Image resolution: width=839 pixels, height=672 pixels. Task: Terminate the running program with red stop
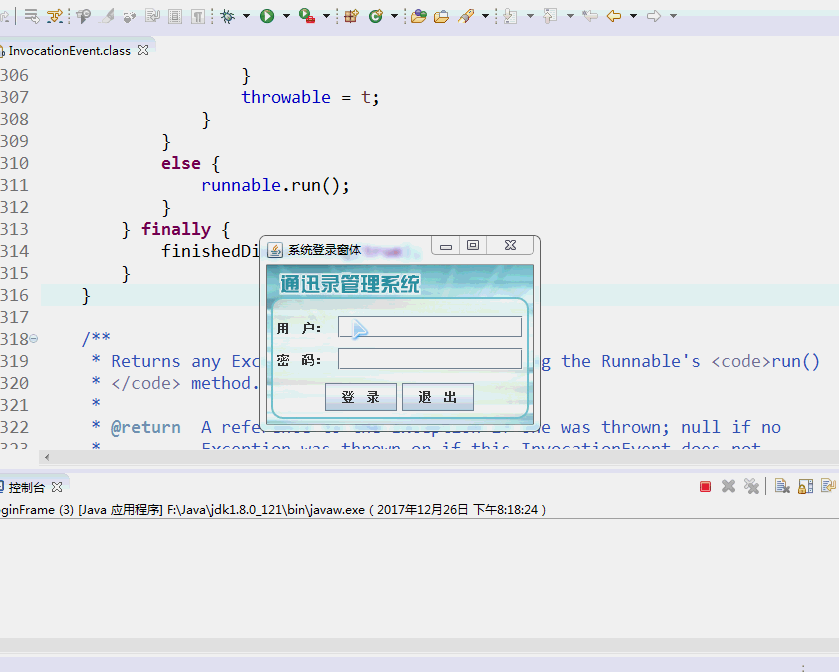click(x=705, y=486)
